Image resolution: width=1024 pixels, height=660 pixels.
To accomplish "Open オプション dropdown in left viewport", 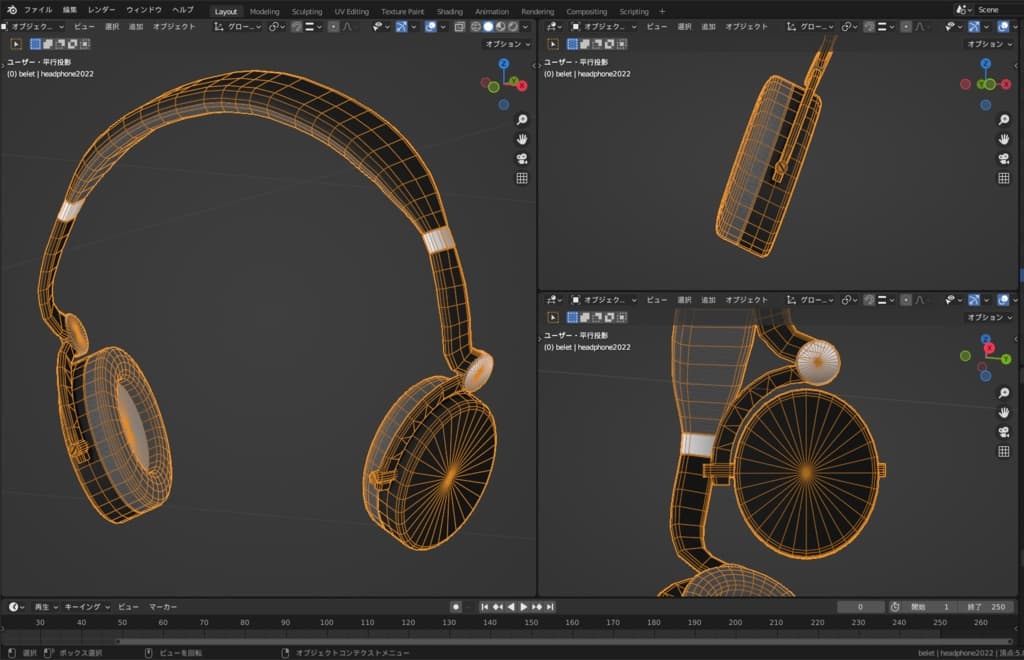I will (507, 44).
